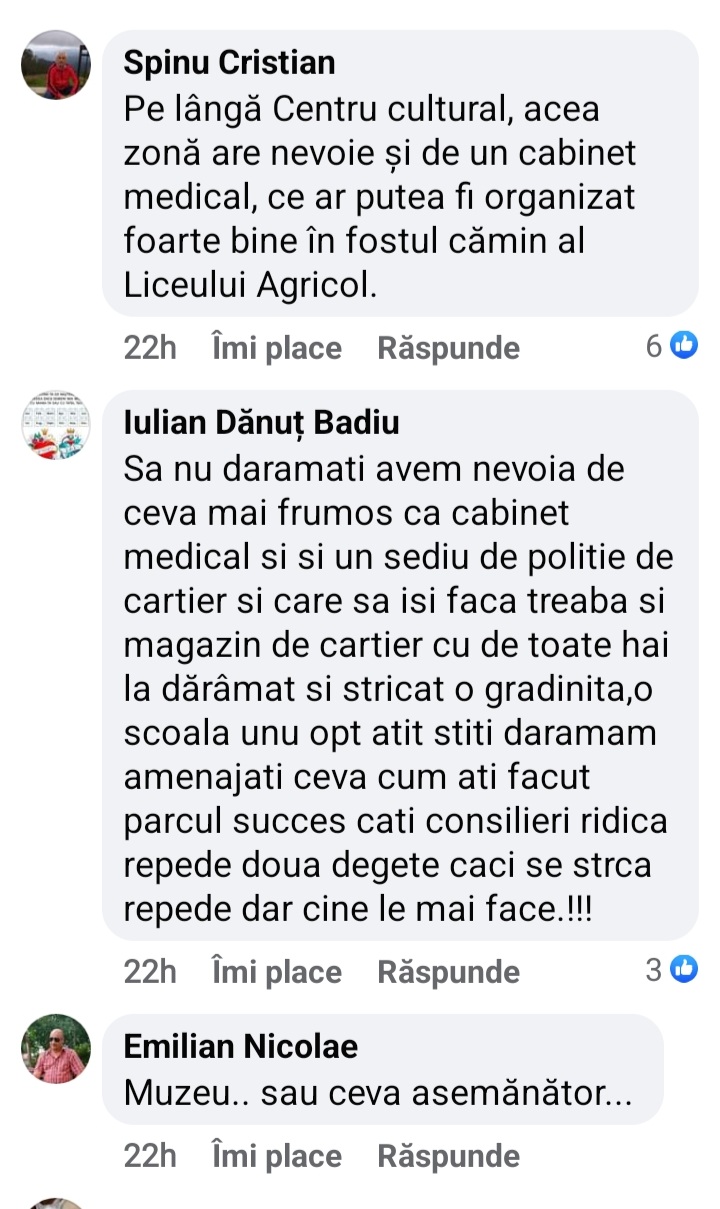Tap 'Îmi place' under Spinu Cristian's comment

coord(277,348)
